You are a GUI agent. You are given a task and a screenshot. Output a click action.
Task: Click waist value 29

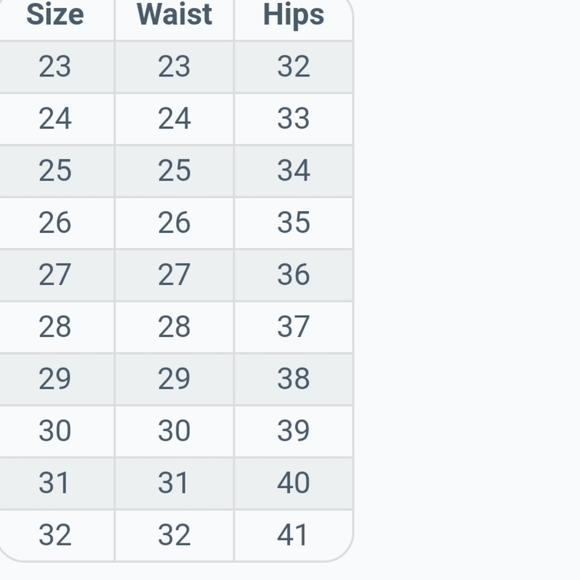174,379
